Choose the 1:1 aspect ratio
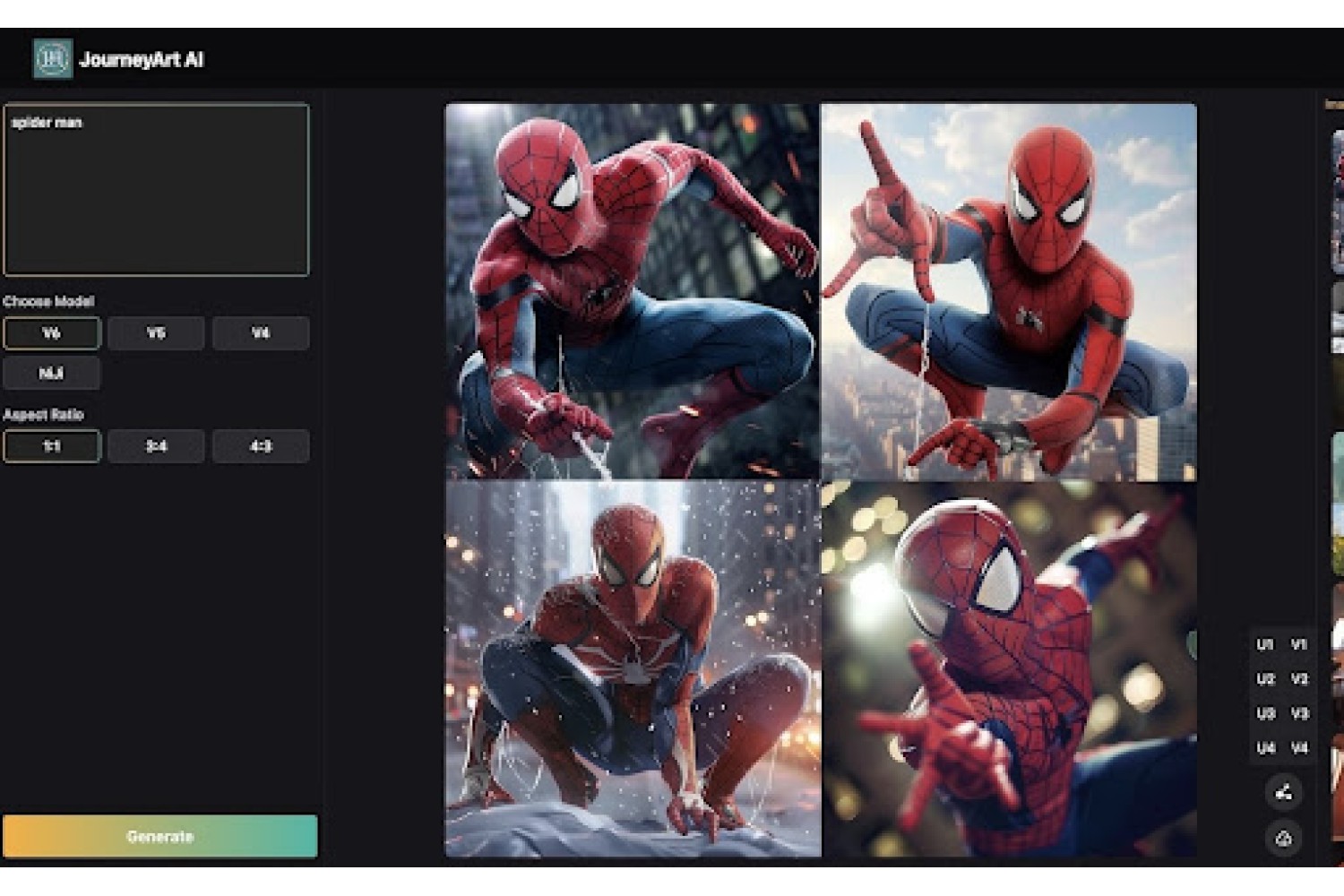Viewport: 1344px width, 896px height. click(x=52, y=446)
